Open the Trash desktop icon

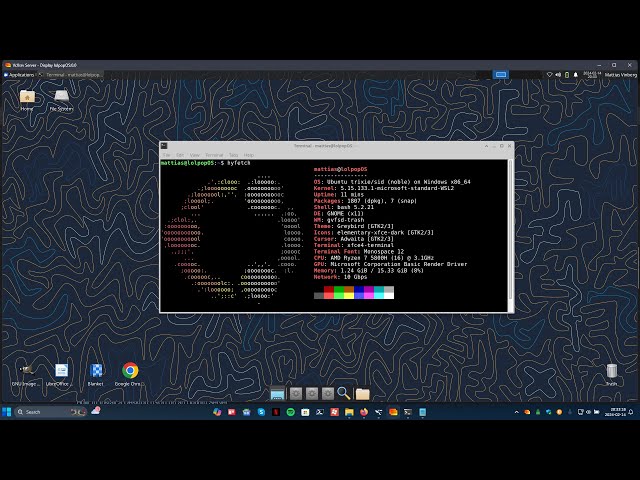(x=611, y=374)
